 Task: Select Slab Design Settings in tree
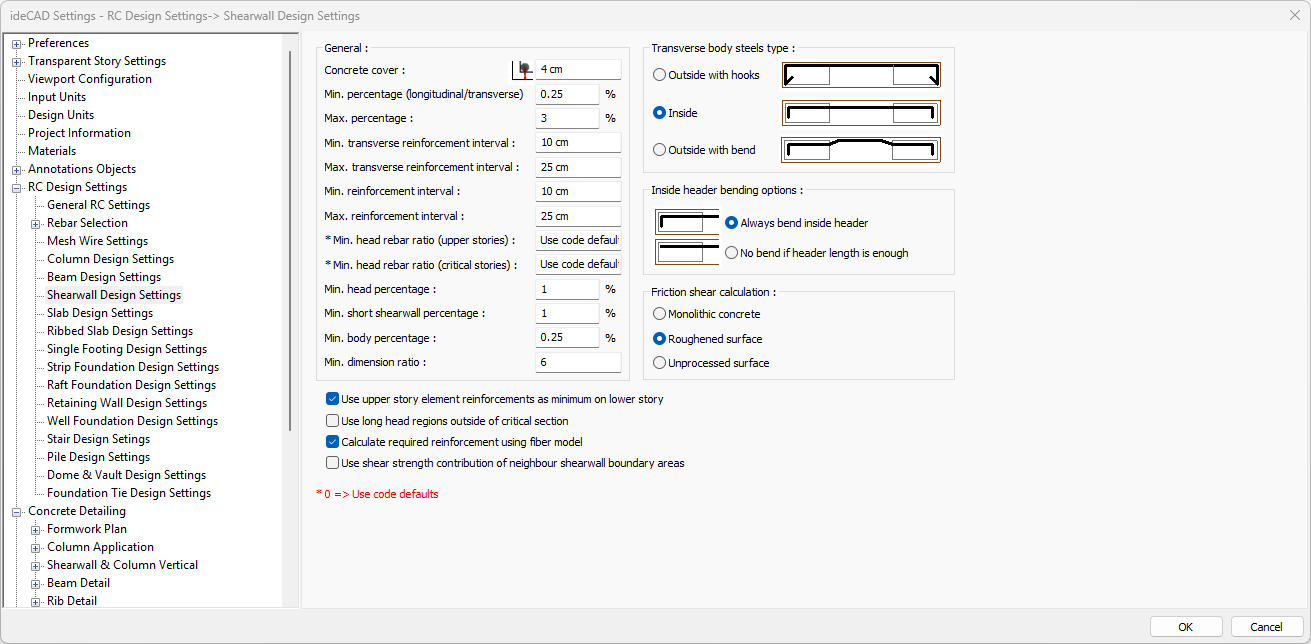100,313
